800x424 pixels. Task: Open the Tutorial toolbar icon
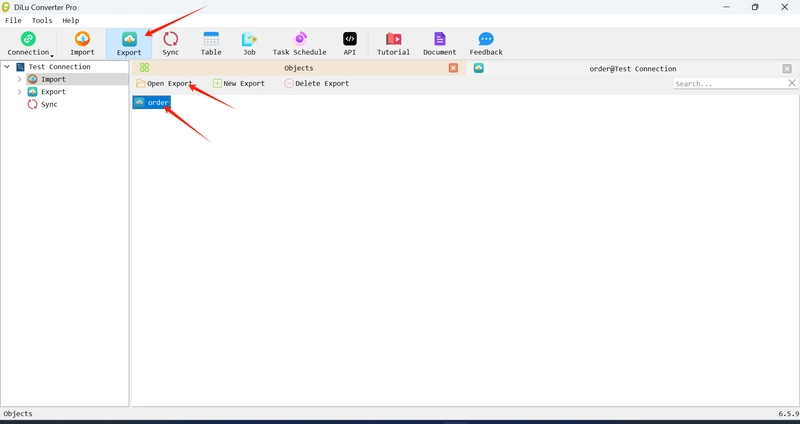click(393, 43)
